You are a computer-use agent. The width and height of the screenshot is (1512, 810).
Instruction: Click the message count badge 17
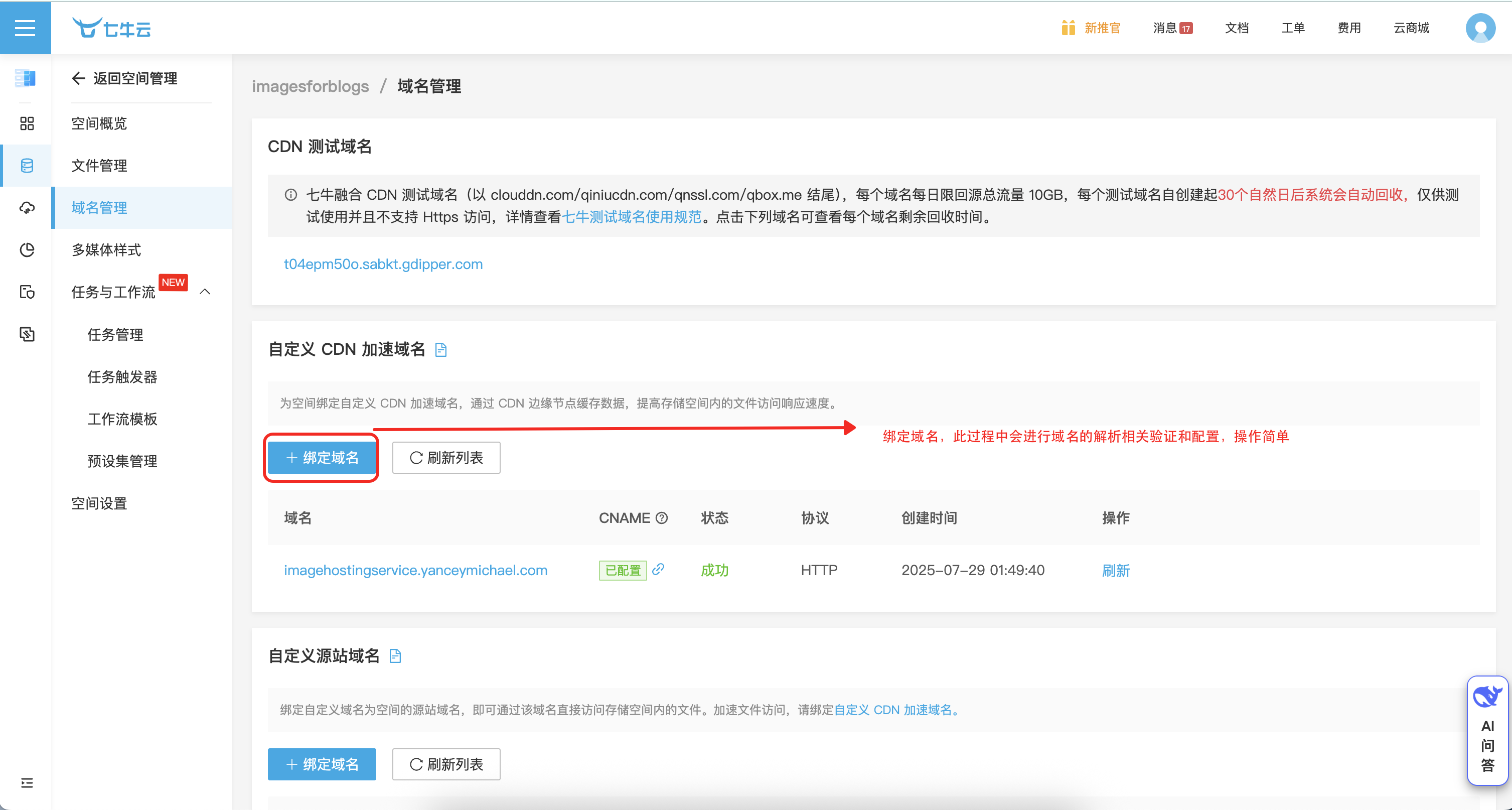1185,28
